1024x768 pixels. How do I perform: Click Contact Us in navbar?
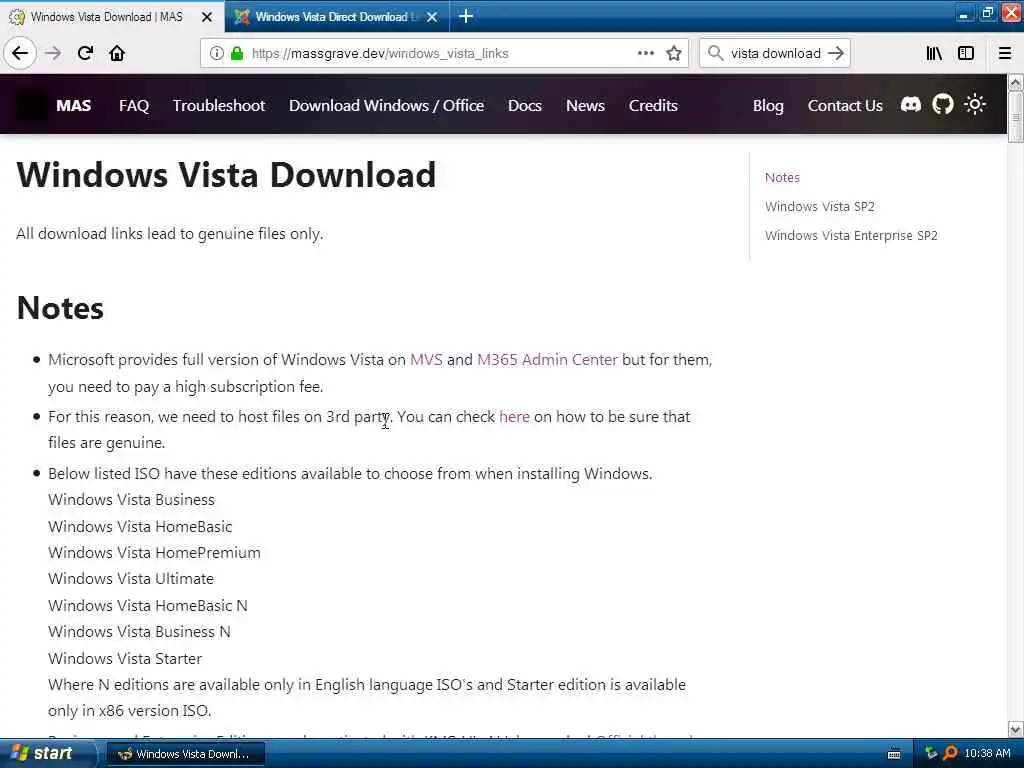coord(845,105)
